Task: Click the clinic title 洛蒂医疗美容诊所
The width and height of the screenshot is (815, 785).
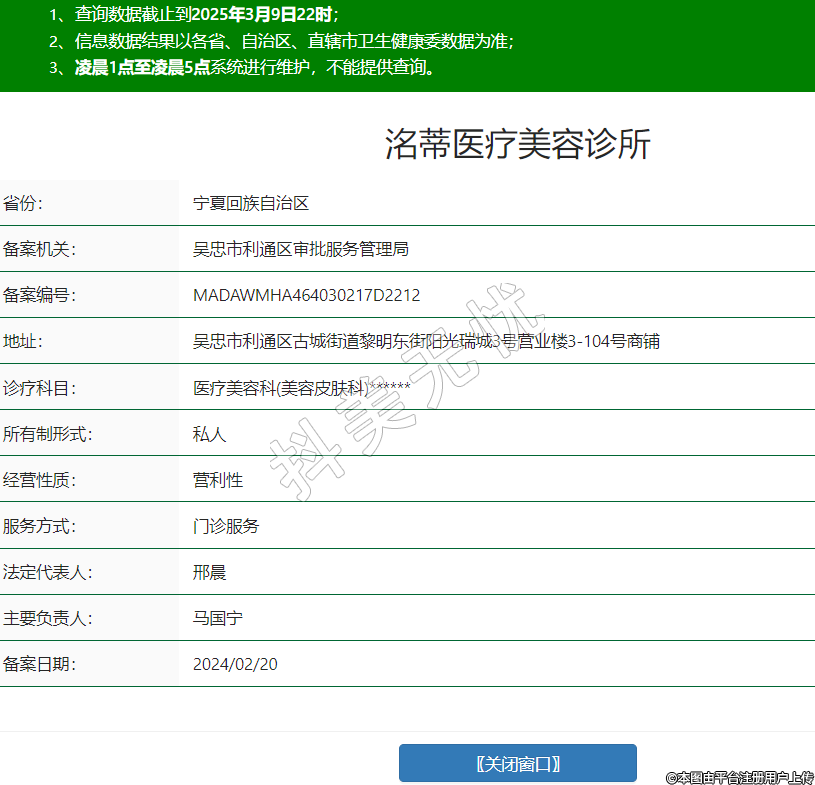Action: click(x=517, y=144)
